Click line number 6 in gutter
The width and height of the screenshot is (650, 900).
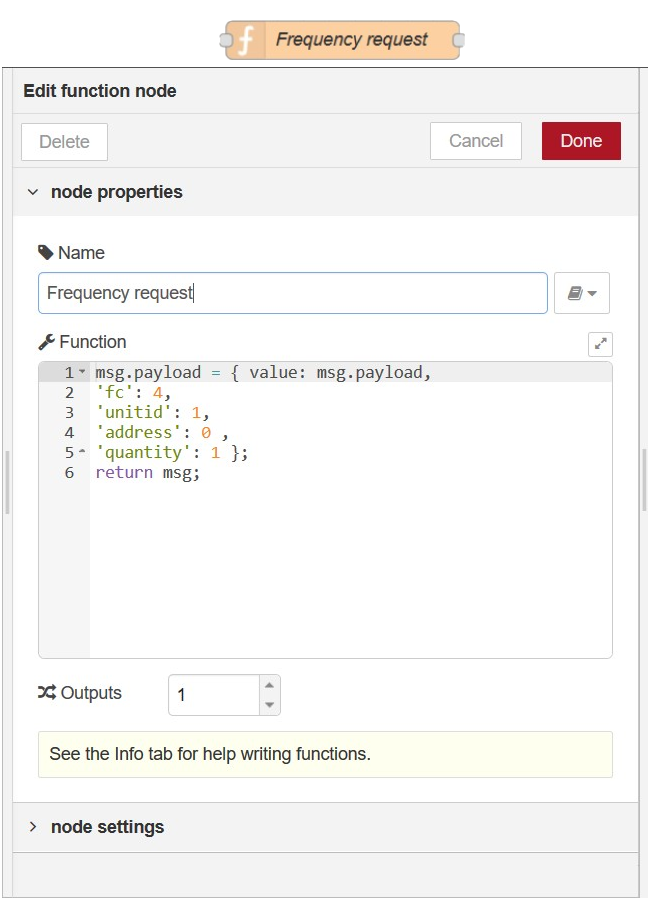coord(69,472)
